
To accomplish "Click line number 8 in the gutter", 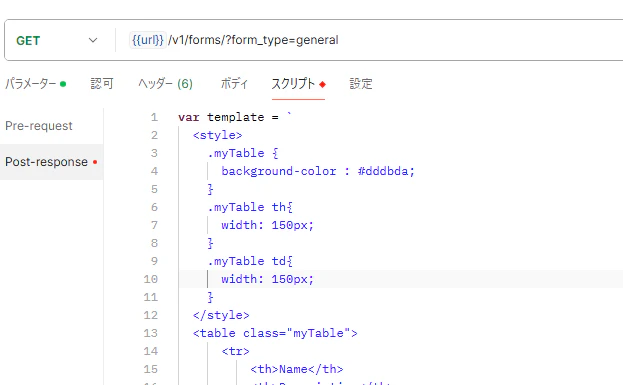I will click(154, 243).
